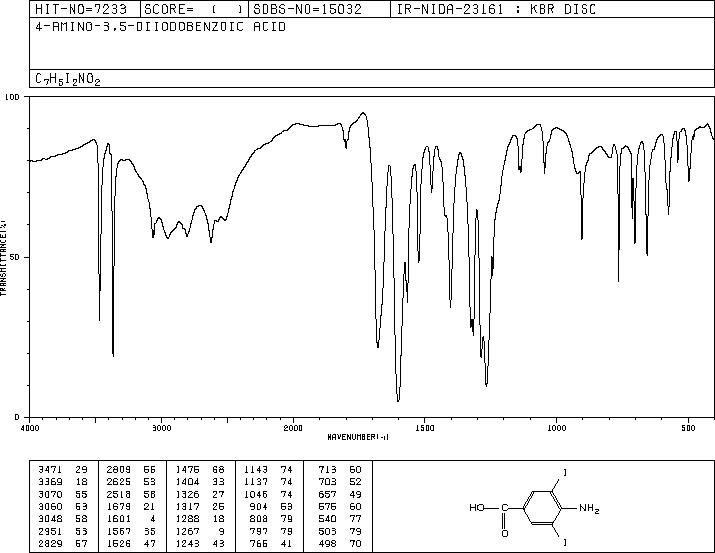Screen dimensions: 715x553
Task: Click the 797 peak table entry
Action: (x=270, y=532)
